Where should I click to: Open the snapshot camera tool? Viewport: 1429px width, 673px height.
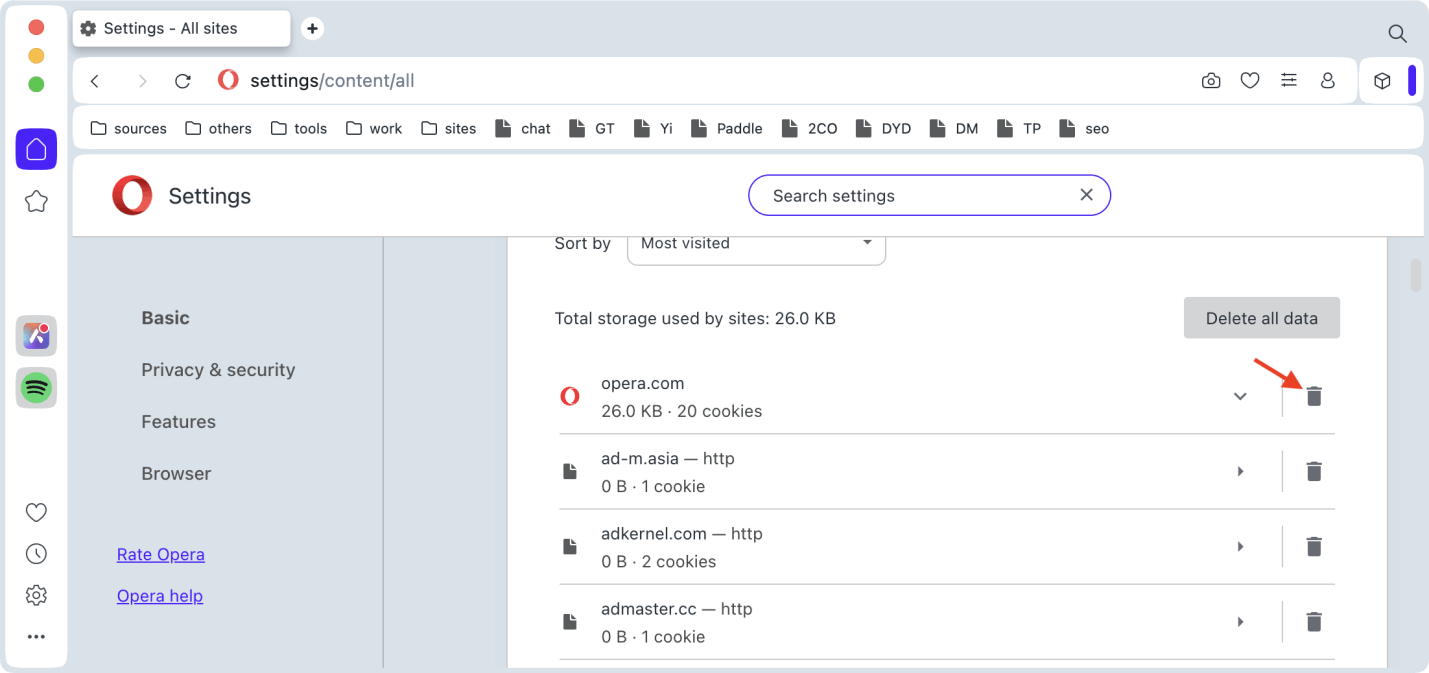point(1211,81)
